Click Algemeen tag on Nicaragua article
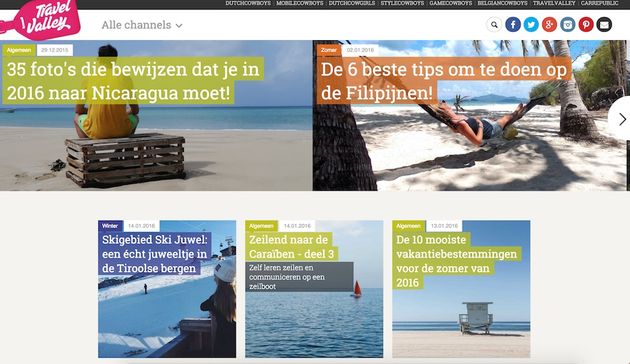 pos(19,50)
